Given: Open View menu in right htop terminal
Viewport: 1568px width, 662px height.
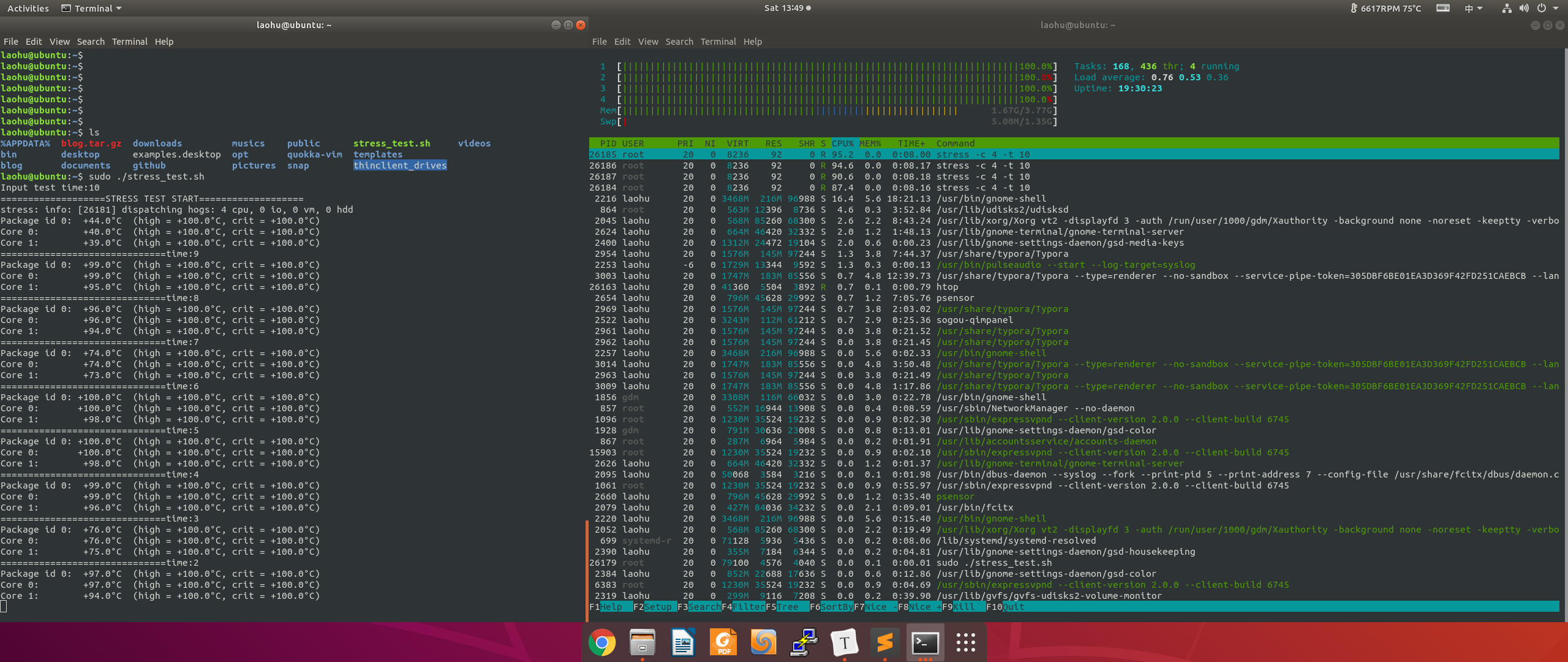Looking at the screenshot, I should tap(648, 42).
